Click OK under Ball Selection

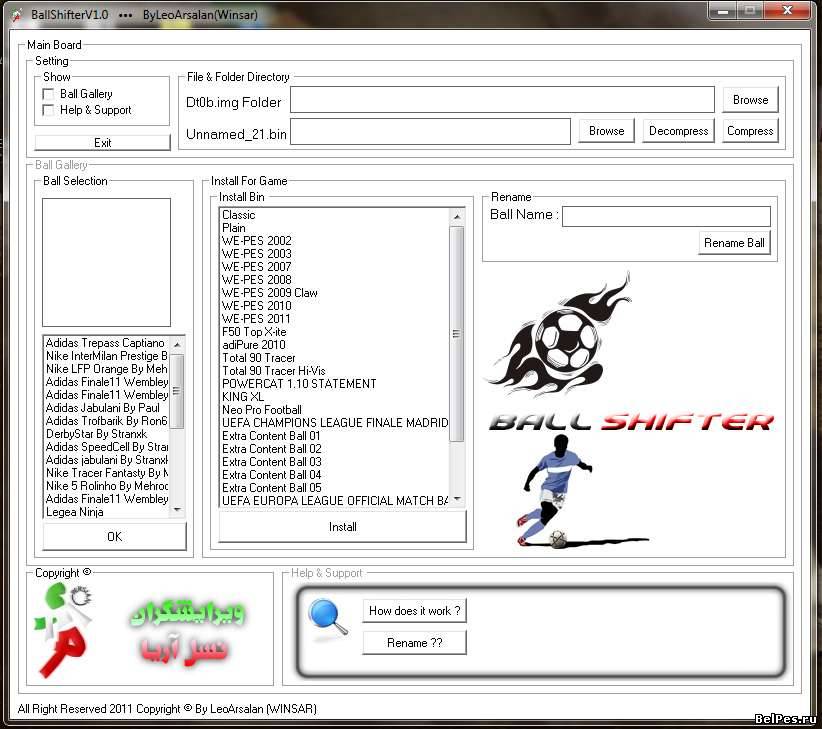point(114,537)
